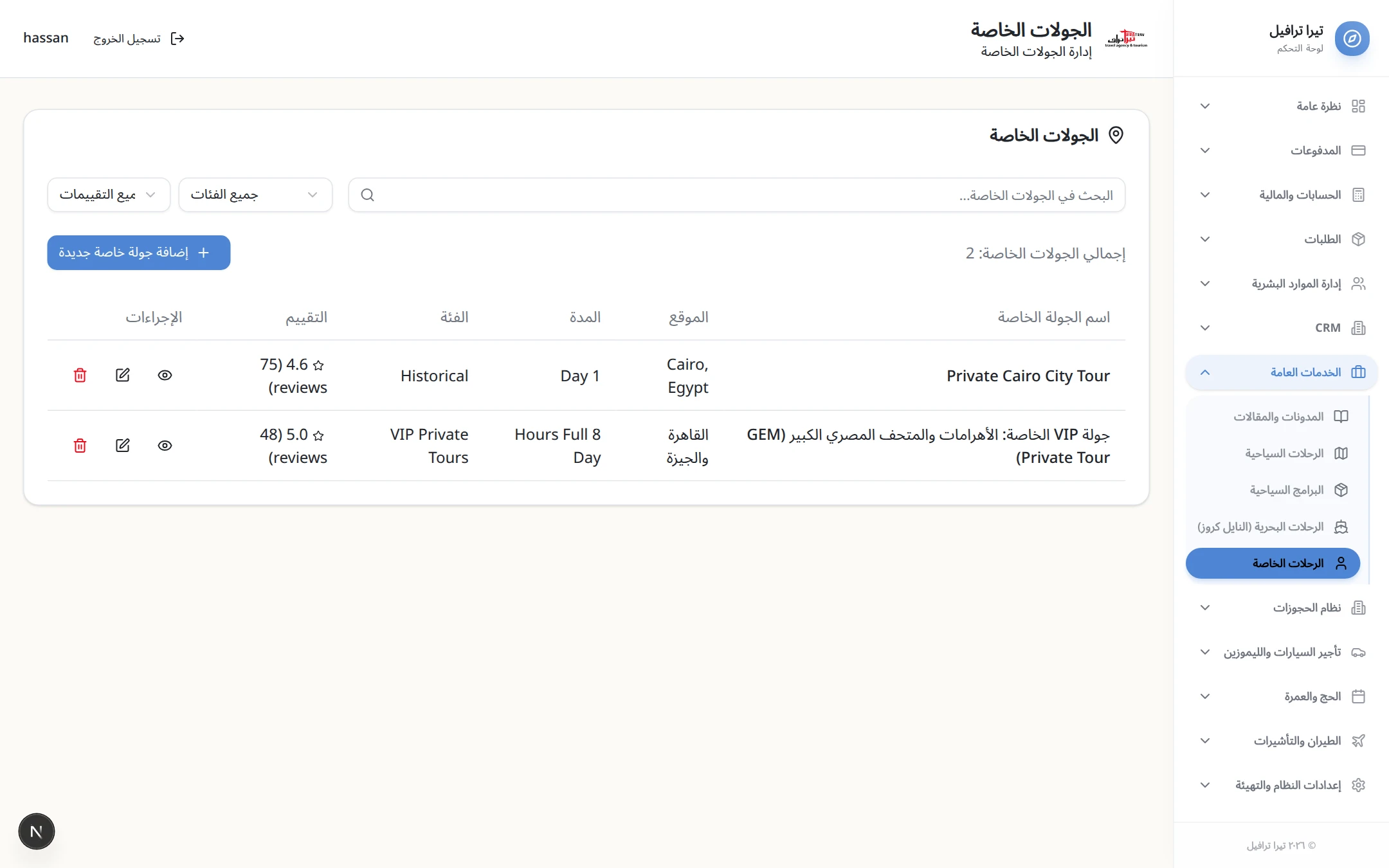
Task: Open الرحلات البحرية (النايل كروز) menu item
Action: (x=1273, y=527)
